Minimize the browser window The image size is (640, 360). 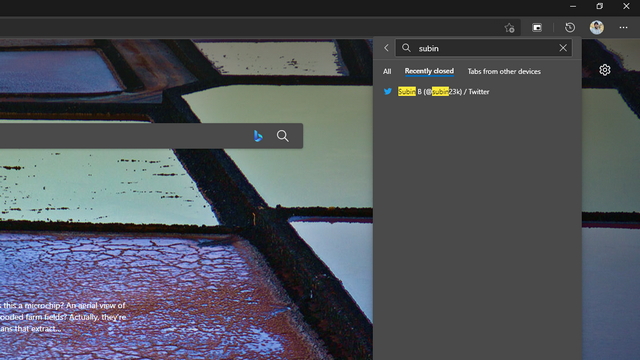pos(573,6)
